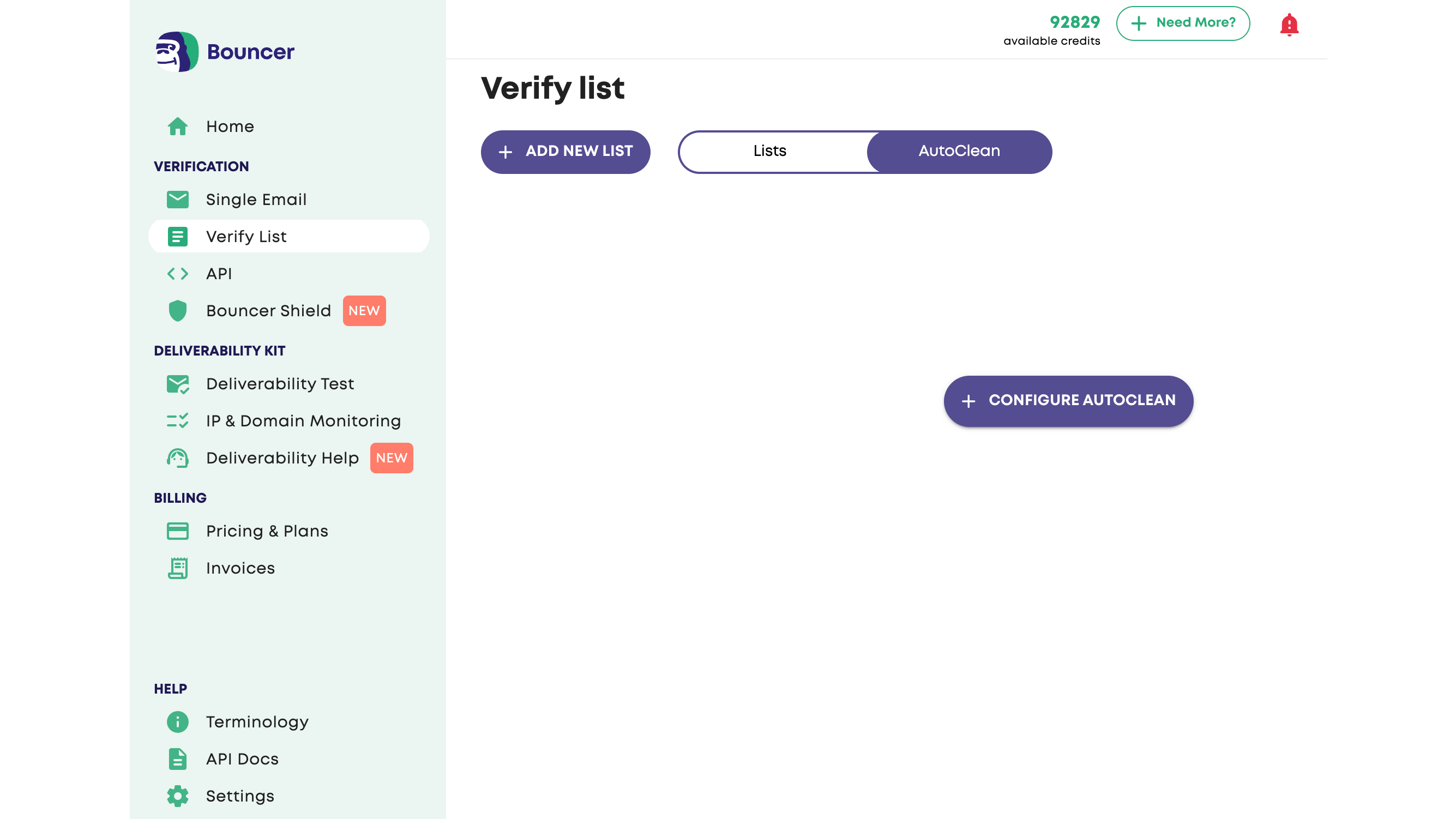Select the AutoClean toggle option
This screenshot has width=1456, height=819.
(x=959, y=152)
